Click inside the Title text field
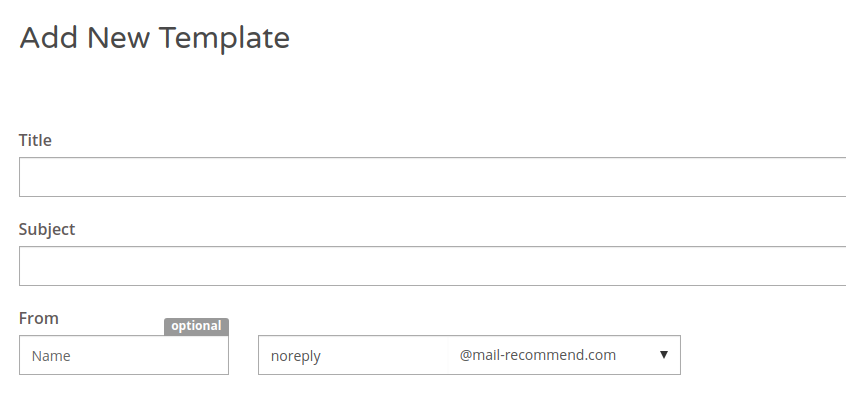 [x=432, y=177]
